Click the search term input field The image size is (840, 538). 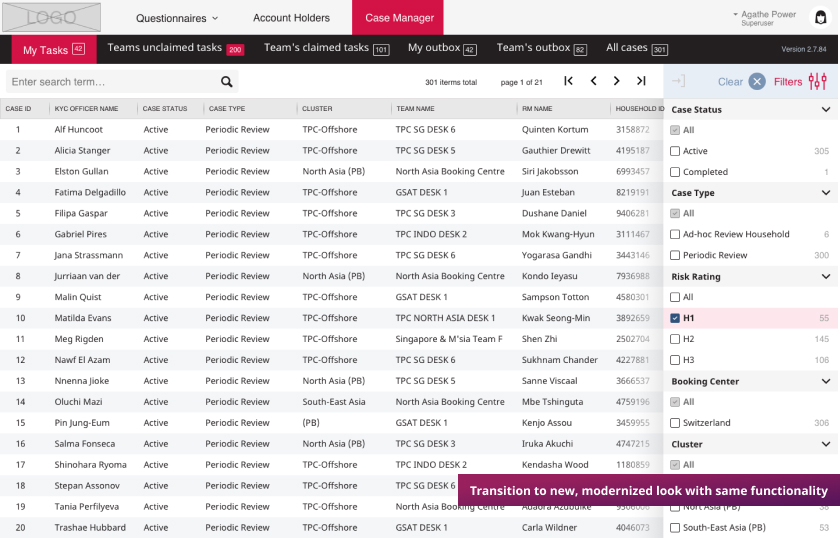coord(110,82)
